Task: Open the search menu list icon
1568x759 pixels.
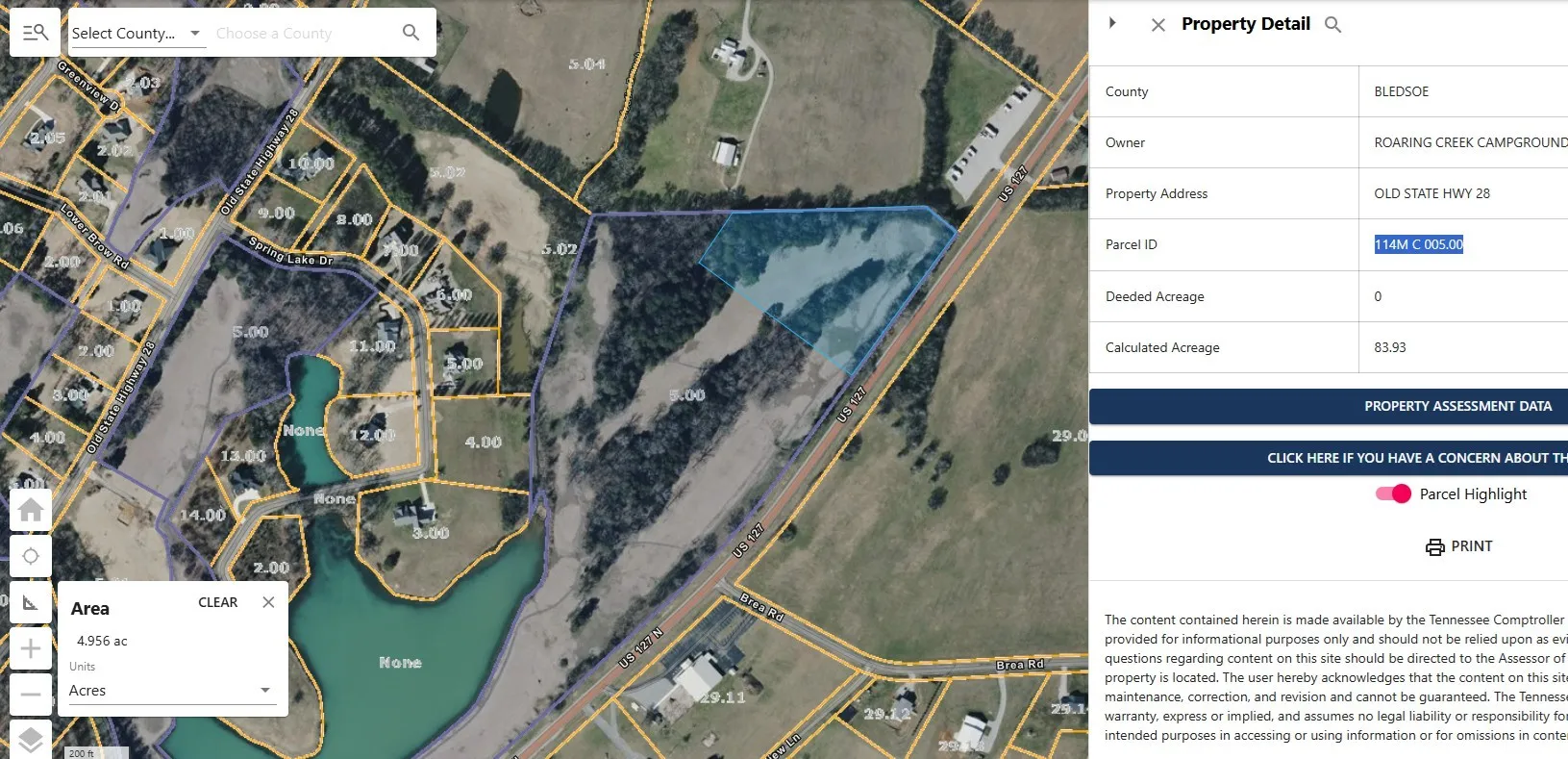Action: (x=35, y=33)
